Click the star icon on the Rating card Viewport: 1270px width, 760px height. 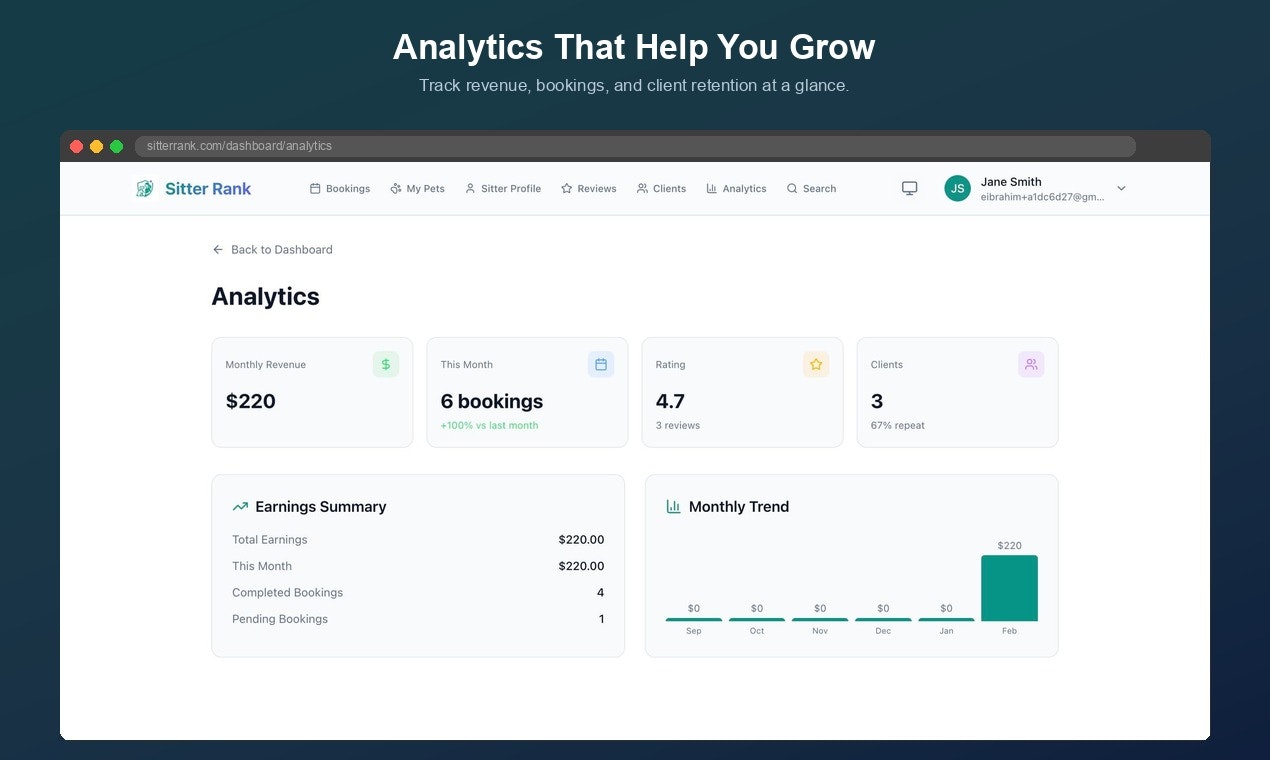816,364
